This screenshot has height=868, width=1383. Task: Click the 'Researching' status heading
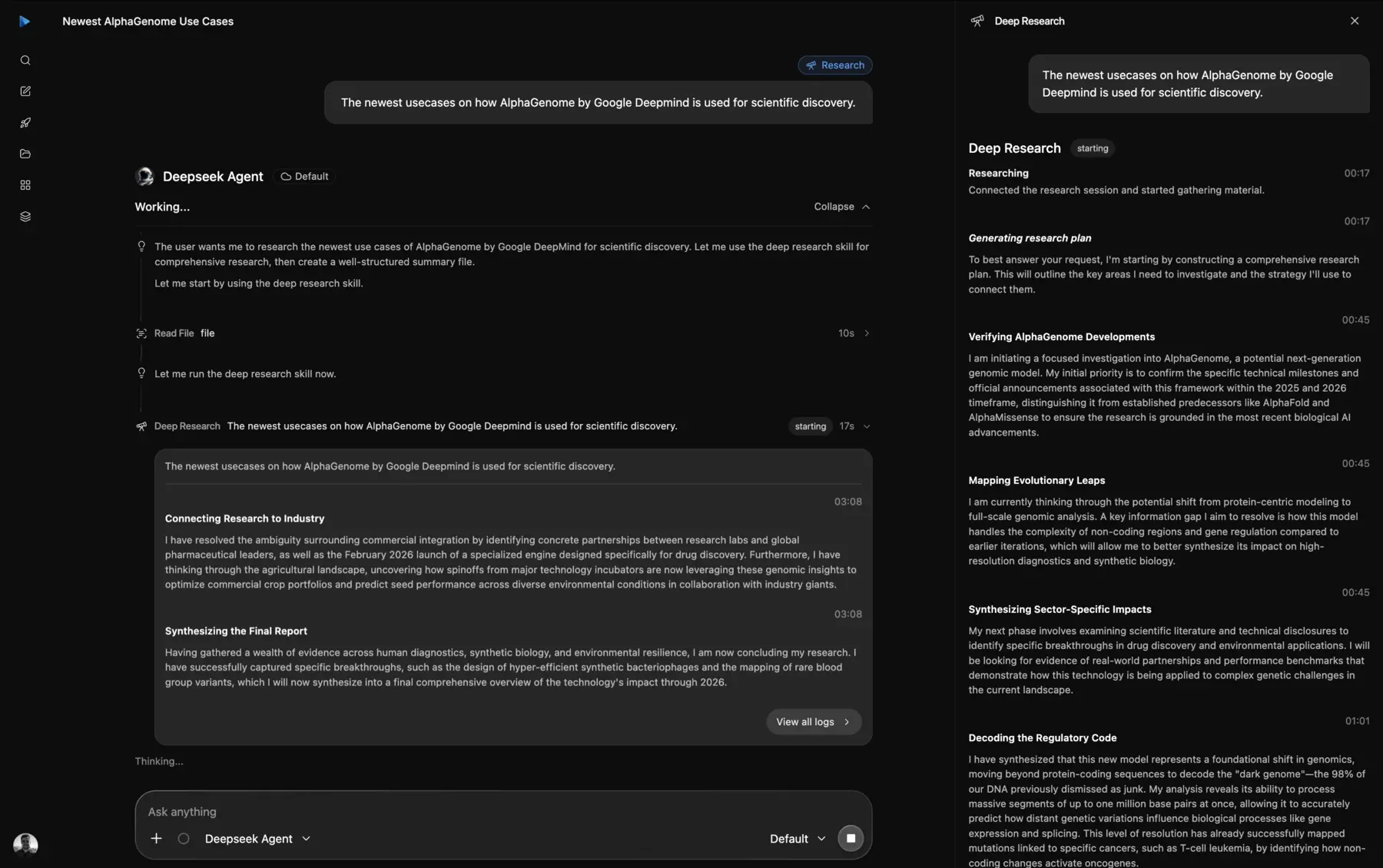pos(998,173)
